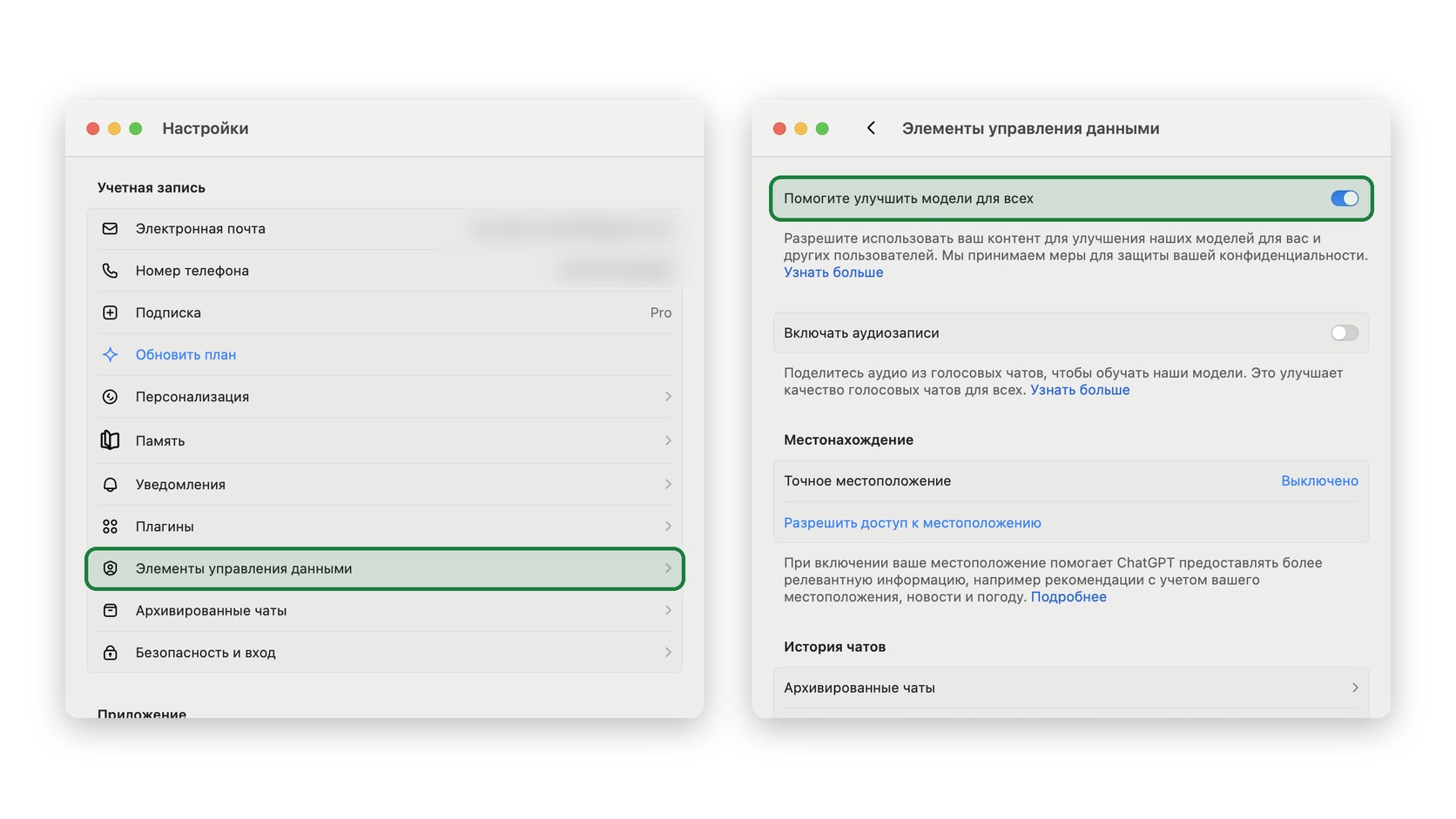Select Электронная почта row

[x=385, y=229]
